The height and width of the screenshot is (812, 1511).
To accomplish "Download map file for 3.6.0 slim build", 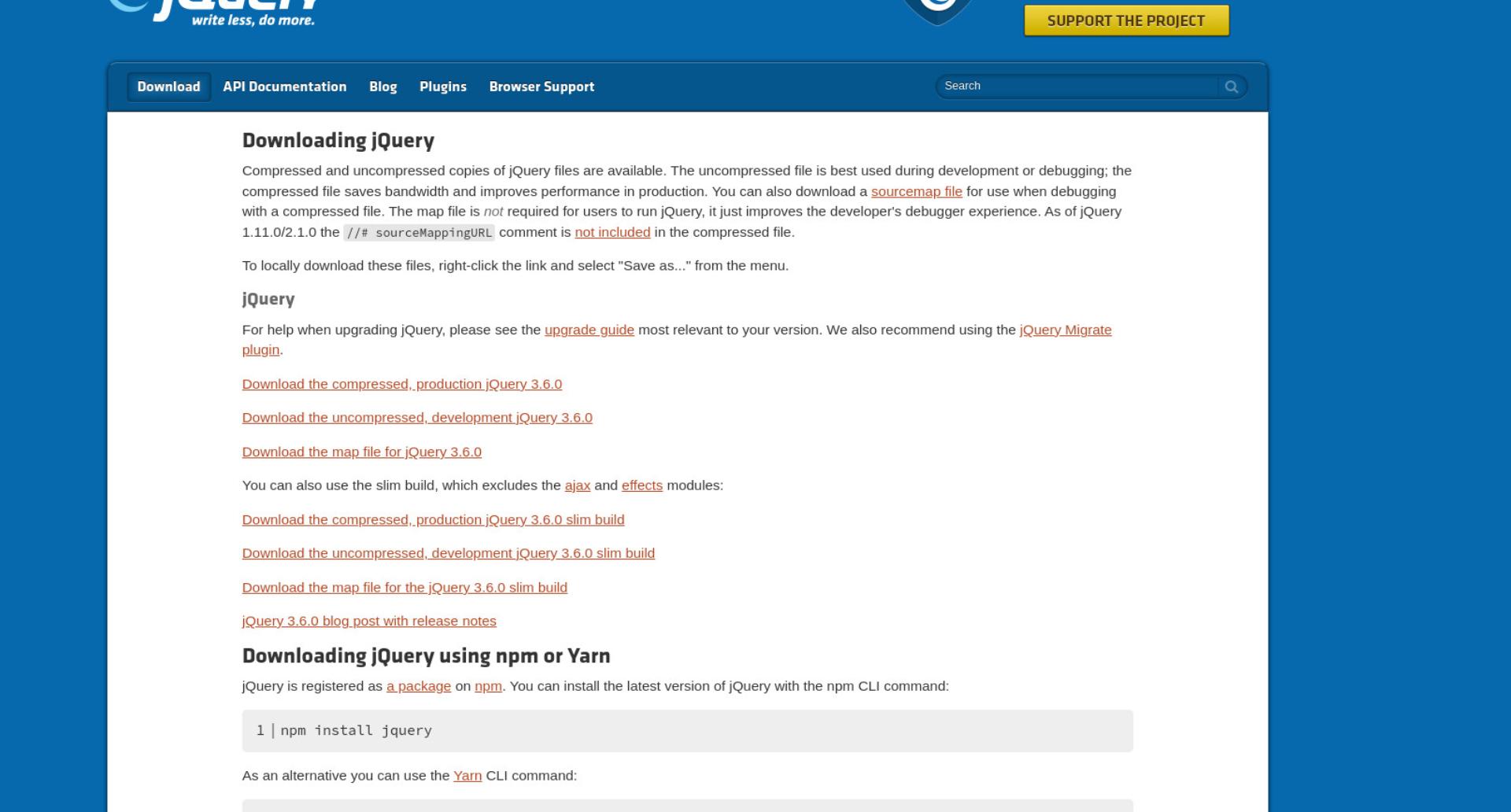I will coord(405,587).
